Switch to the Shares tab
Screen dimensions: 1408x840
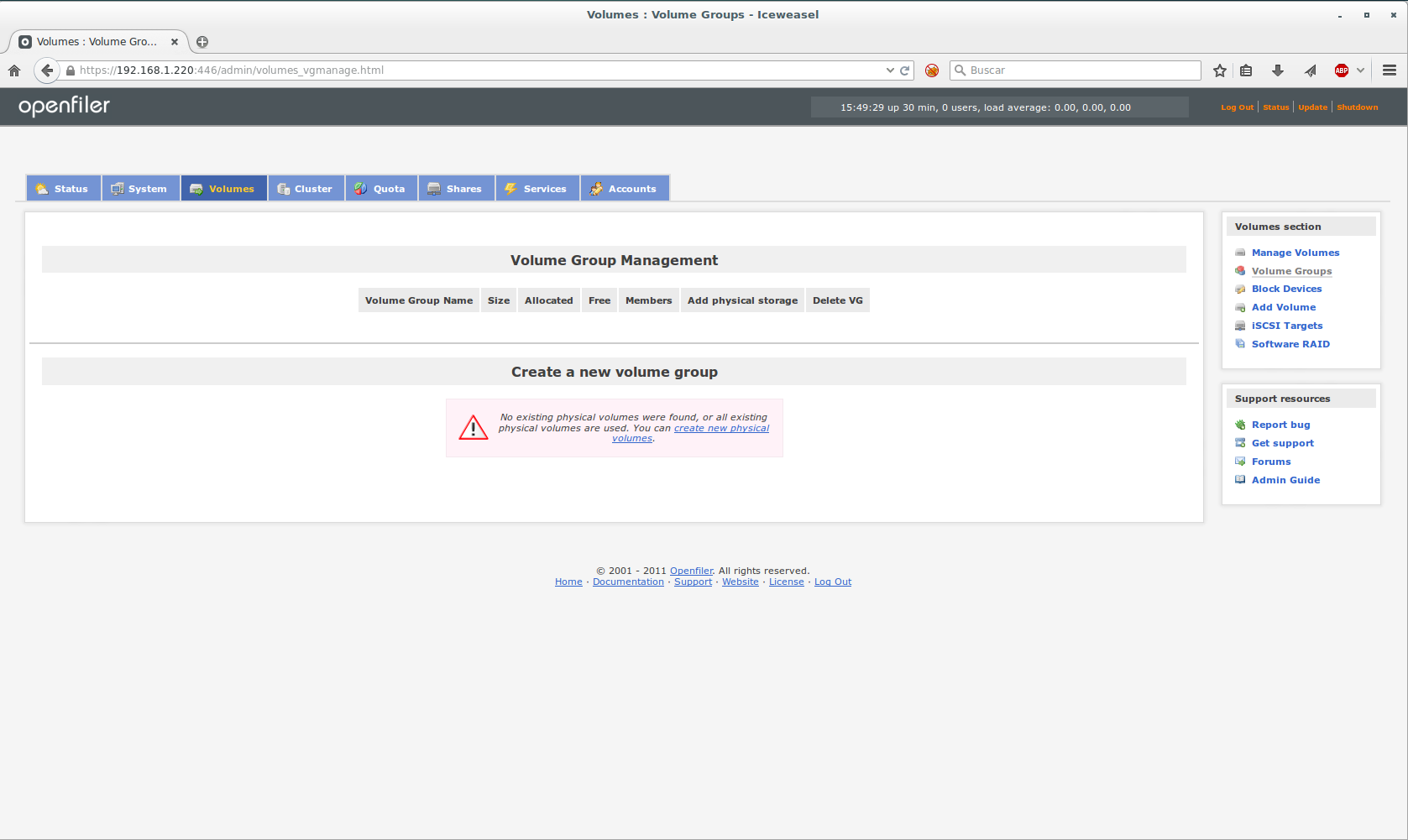(x=456, y=189)
